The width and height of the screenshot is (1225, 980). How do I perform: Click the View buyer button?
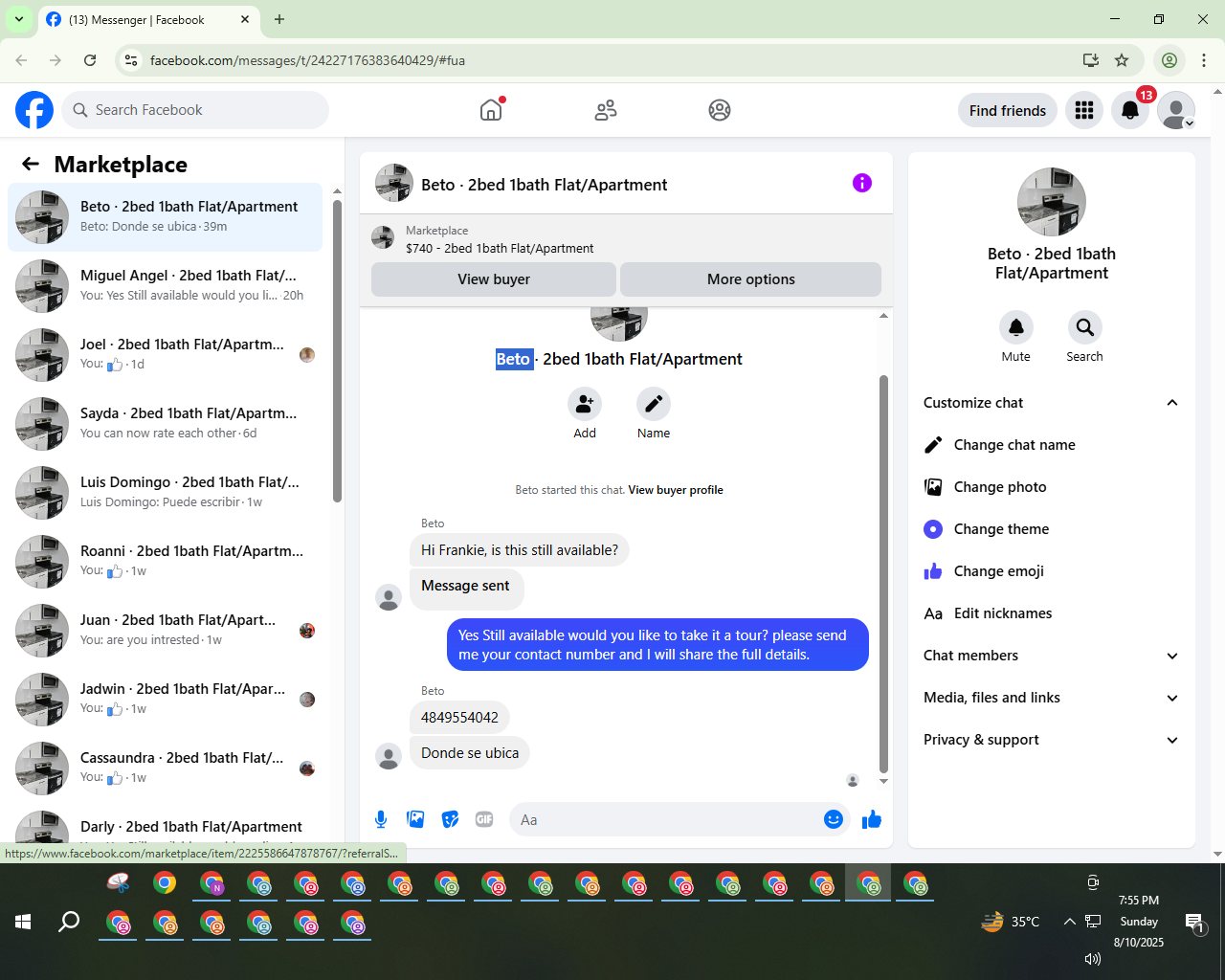(494, 279)
